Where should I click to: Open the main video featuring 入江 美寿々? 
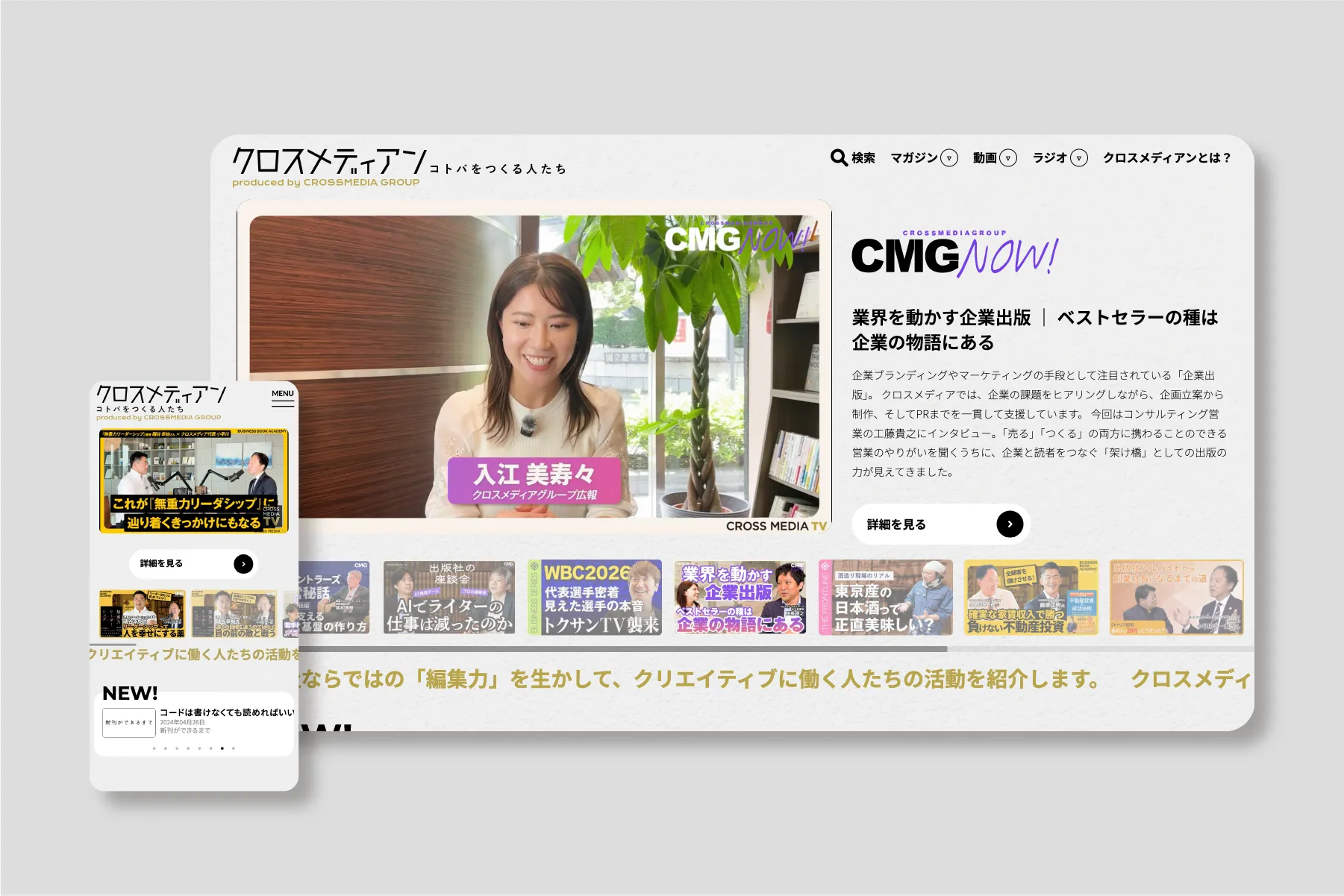(534, 366)
